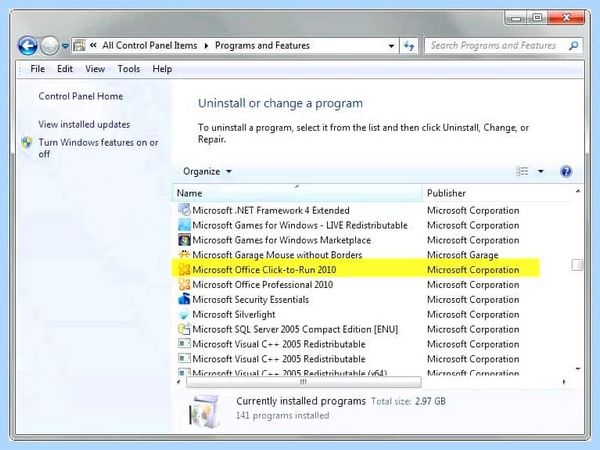Click Turn Windows features on or off
The height and width of the screenshot is (450, 600).
[98, 148]
